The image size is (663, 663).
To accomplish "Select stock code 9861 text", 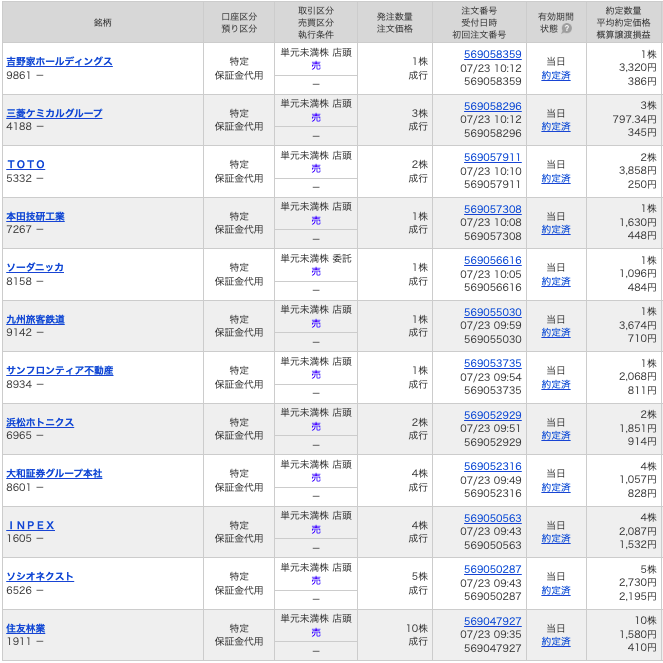I will click(19, 75).
